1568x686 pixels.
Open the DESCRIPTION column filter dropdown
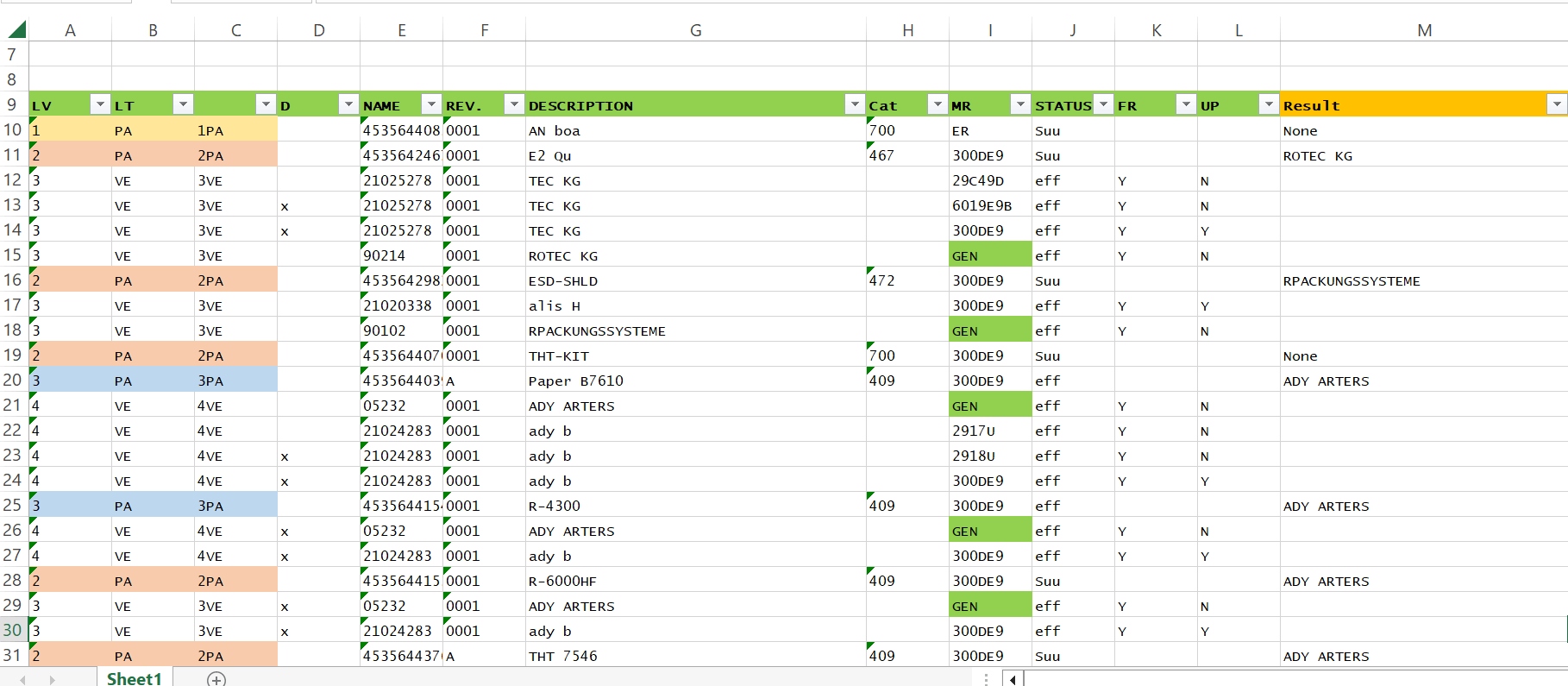pyautogui.click(x=855, y=104)
